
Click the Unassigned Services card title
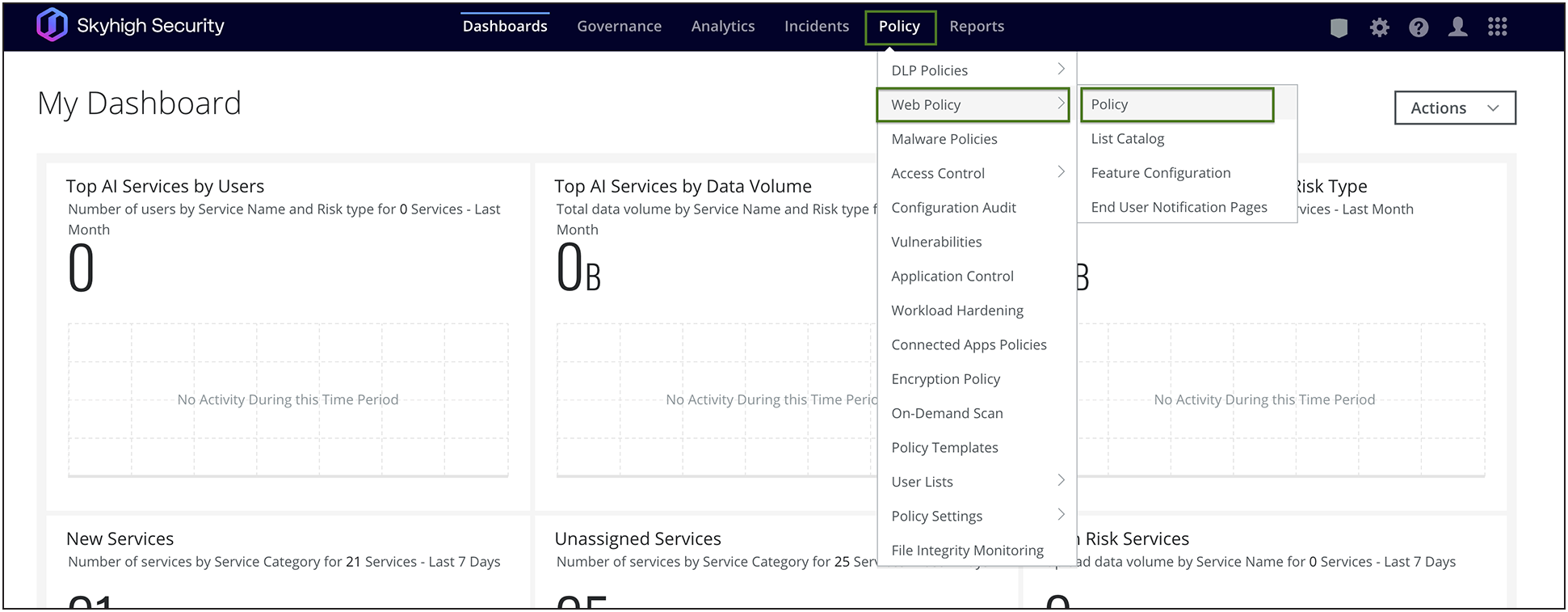[638, 539]
